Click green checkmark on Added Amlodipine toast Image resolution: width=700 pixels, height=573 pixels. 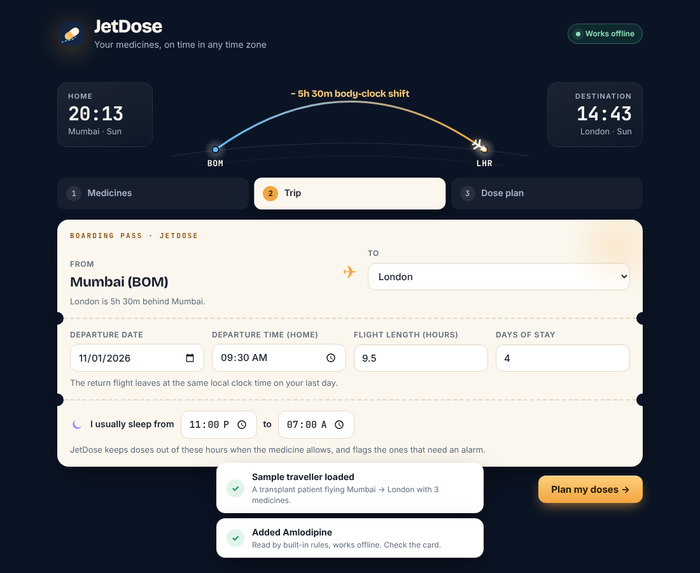[235, 538]
